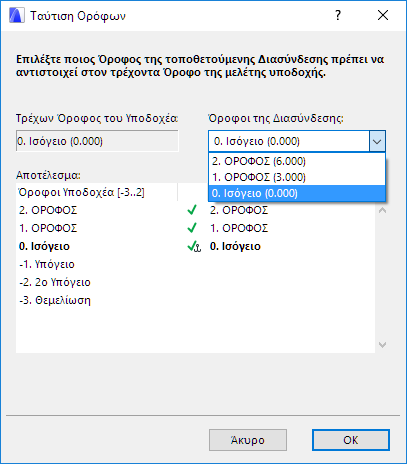Click the green checkmark beside 1. ΟΡΟΦΟΣ
The width and height of the screenshot is (407, 464).
[x=192, y=228]
